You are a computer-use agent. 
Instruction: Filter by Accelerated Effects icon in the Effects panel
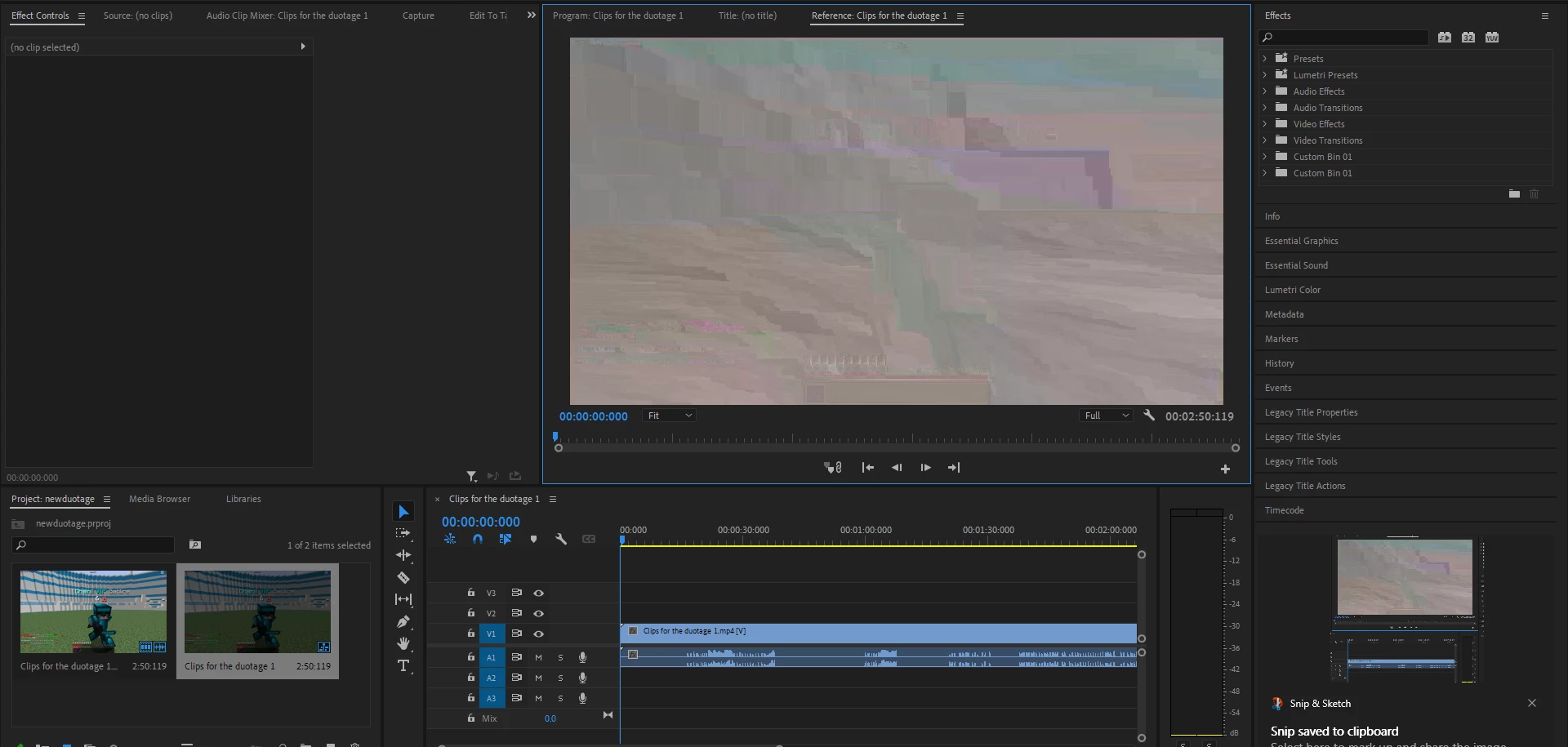pyautogui.click(x=1445, y=38)
